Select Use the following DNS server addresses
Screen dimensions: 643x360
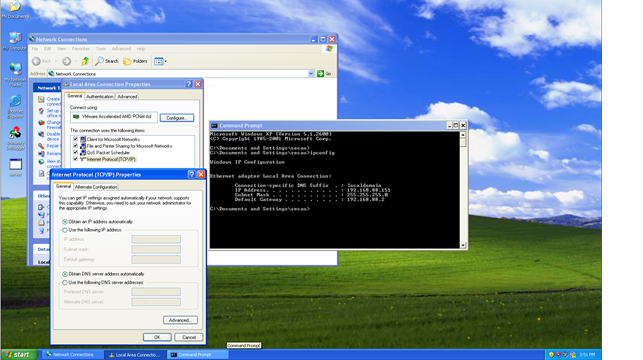click(65, 283)
